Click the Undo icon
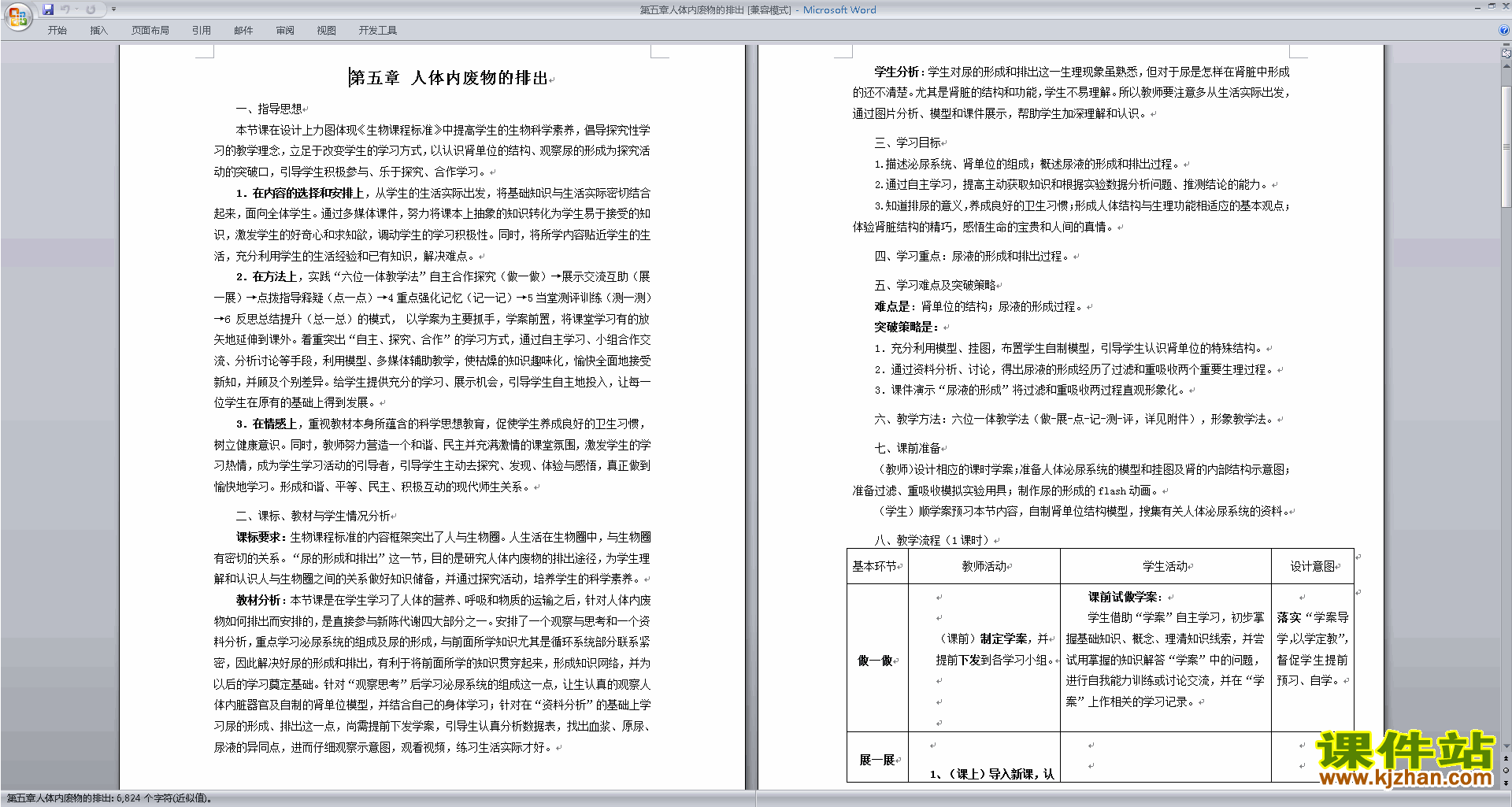This screenshot has height=807, width=1512. pos(65,9)
